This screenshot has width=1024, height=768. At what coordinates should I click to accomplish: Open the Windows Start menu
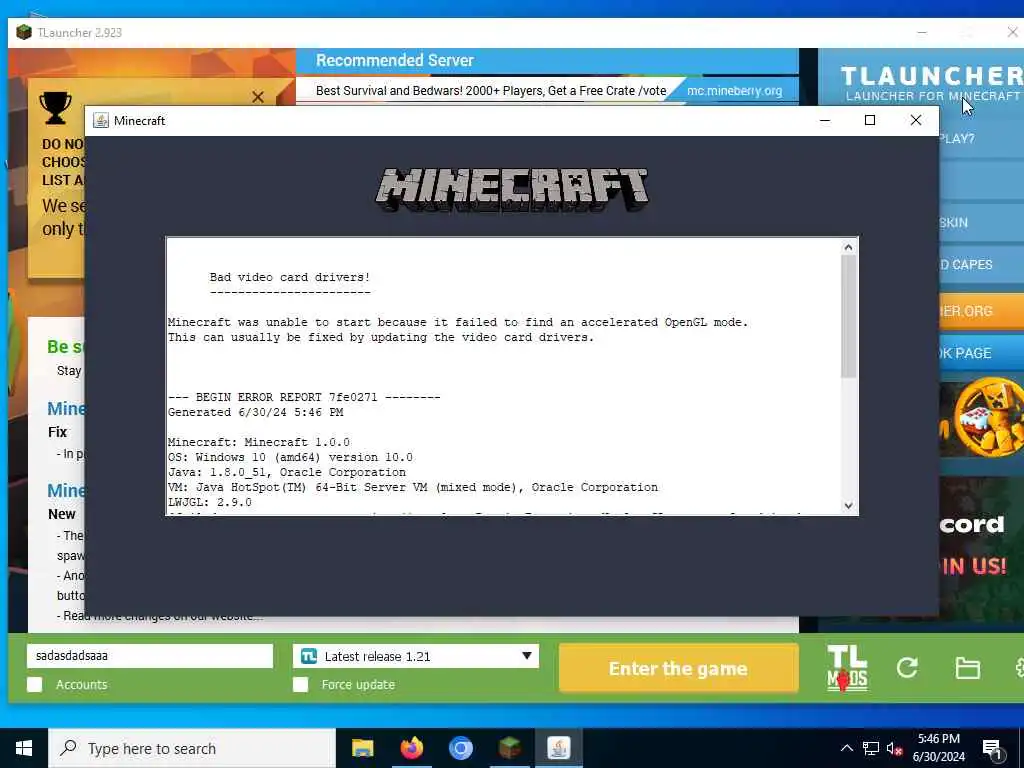click(24, 748)
